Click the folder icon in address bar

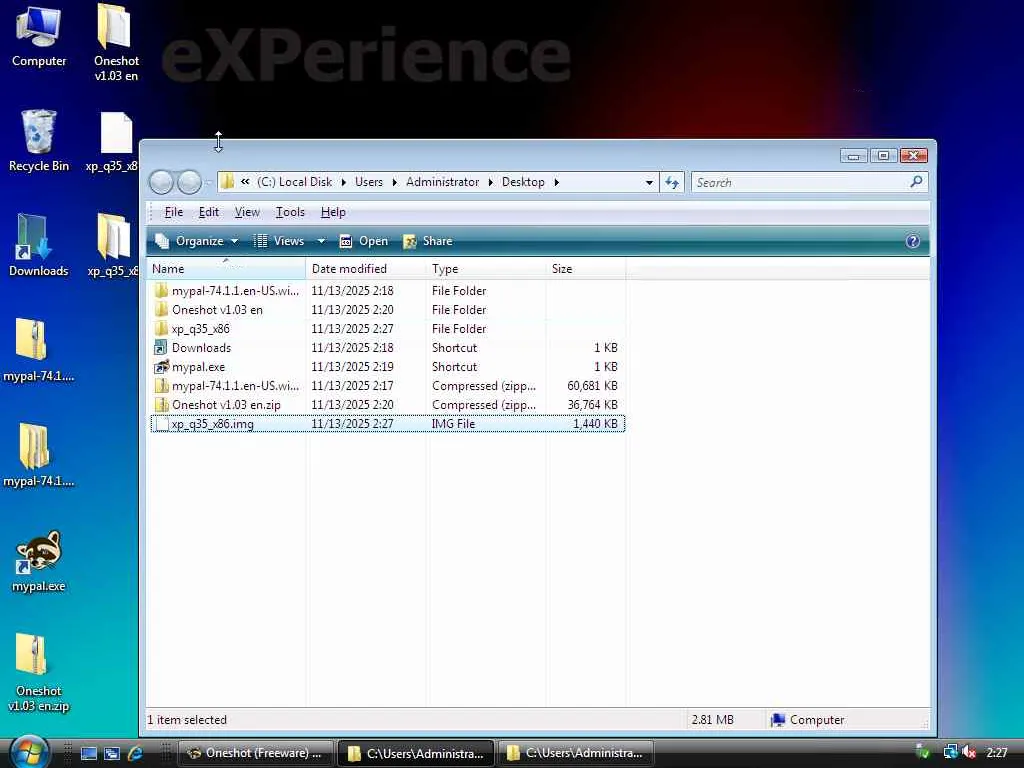tap(227, 182)
